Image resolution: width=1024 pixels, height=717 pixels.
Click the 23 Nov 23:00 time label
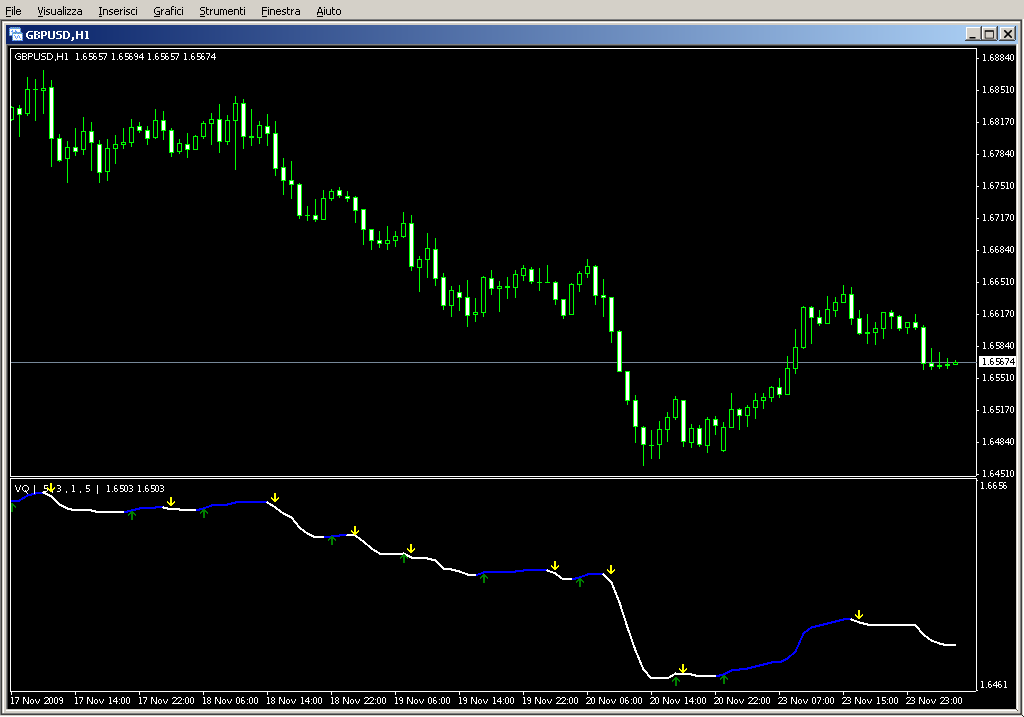934,701
